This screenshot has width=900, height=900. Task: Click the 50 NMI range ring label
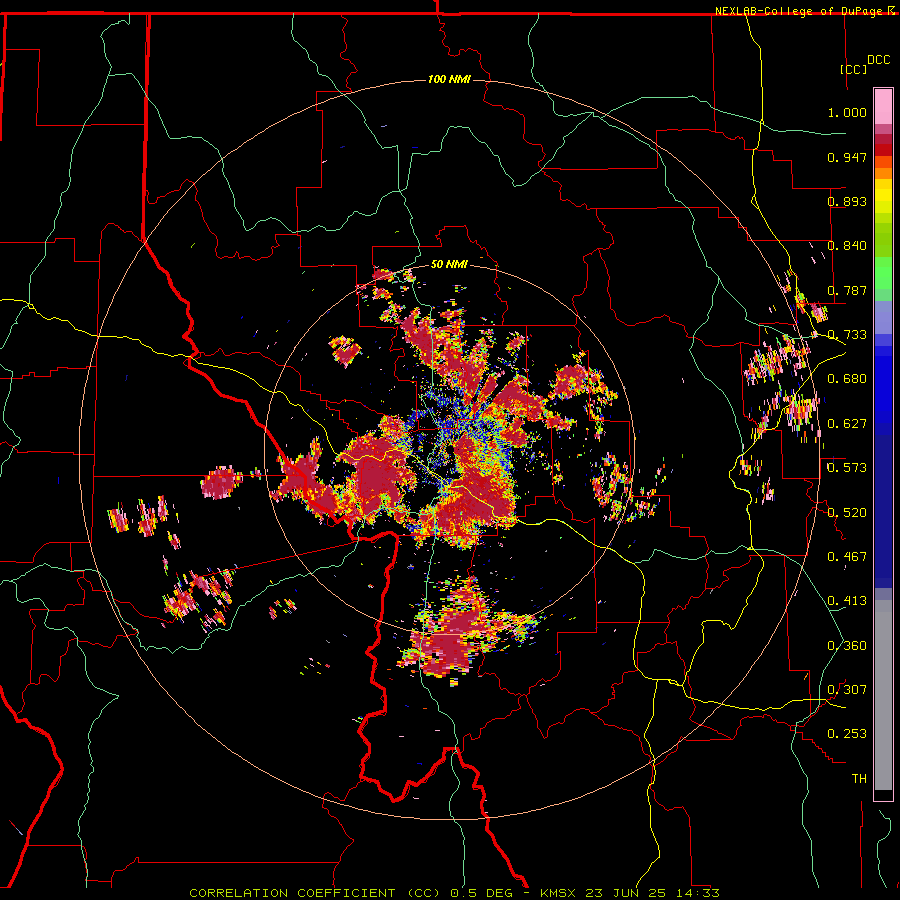[x=449, y=264]
